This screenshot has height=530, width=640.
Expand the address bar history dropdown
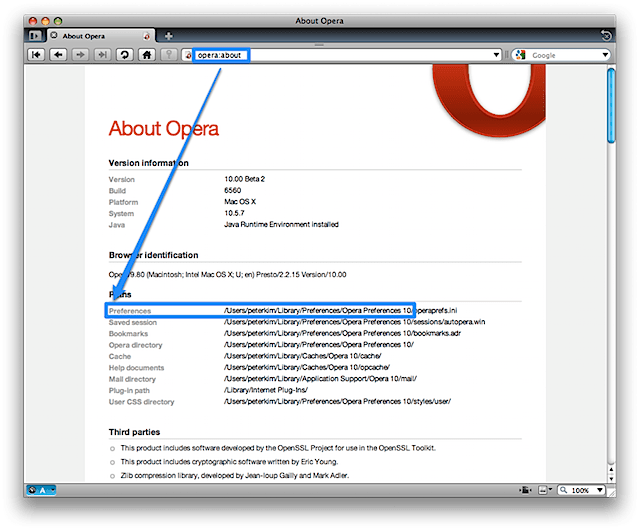point(497,55)
